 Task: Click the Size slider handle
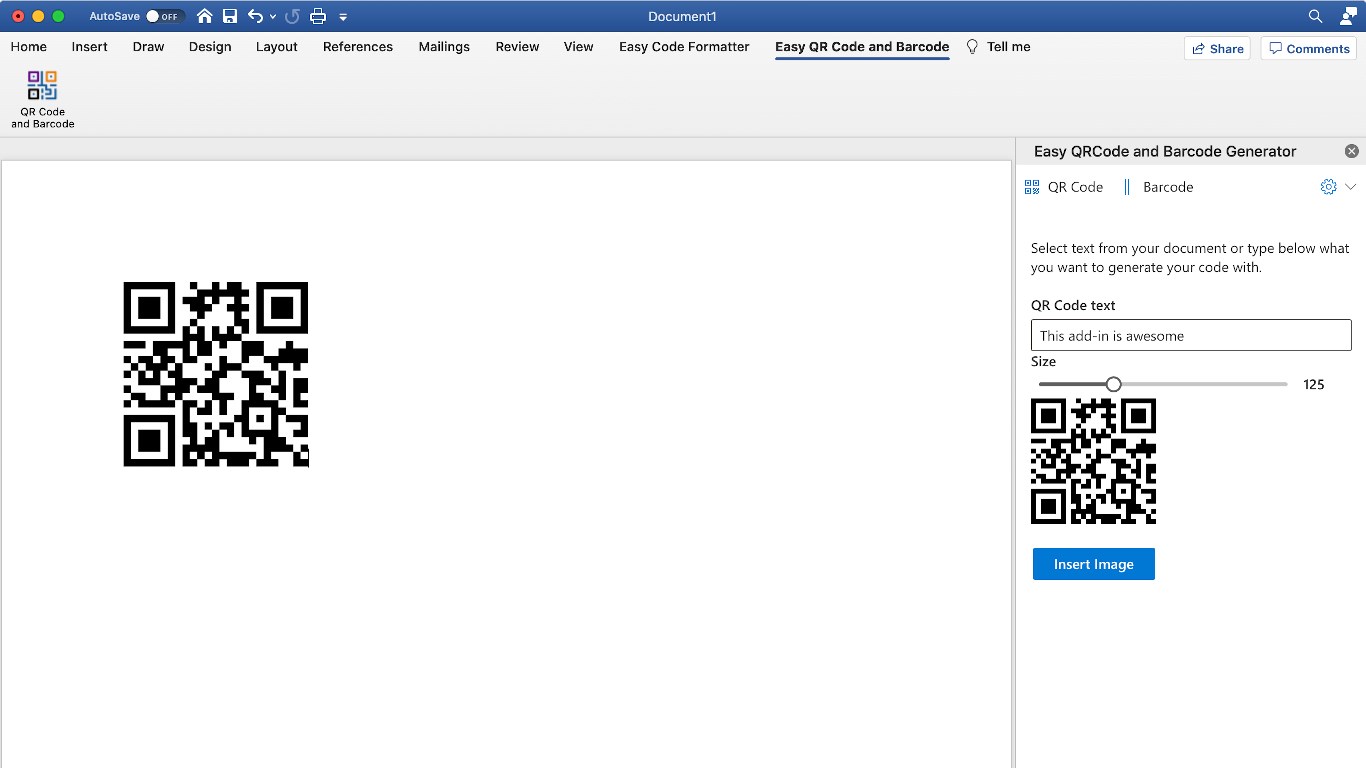[1113, 384]
